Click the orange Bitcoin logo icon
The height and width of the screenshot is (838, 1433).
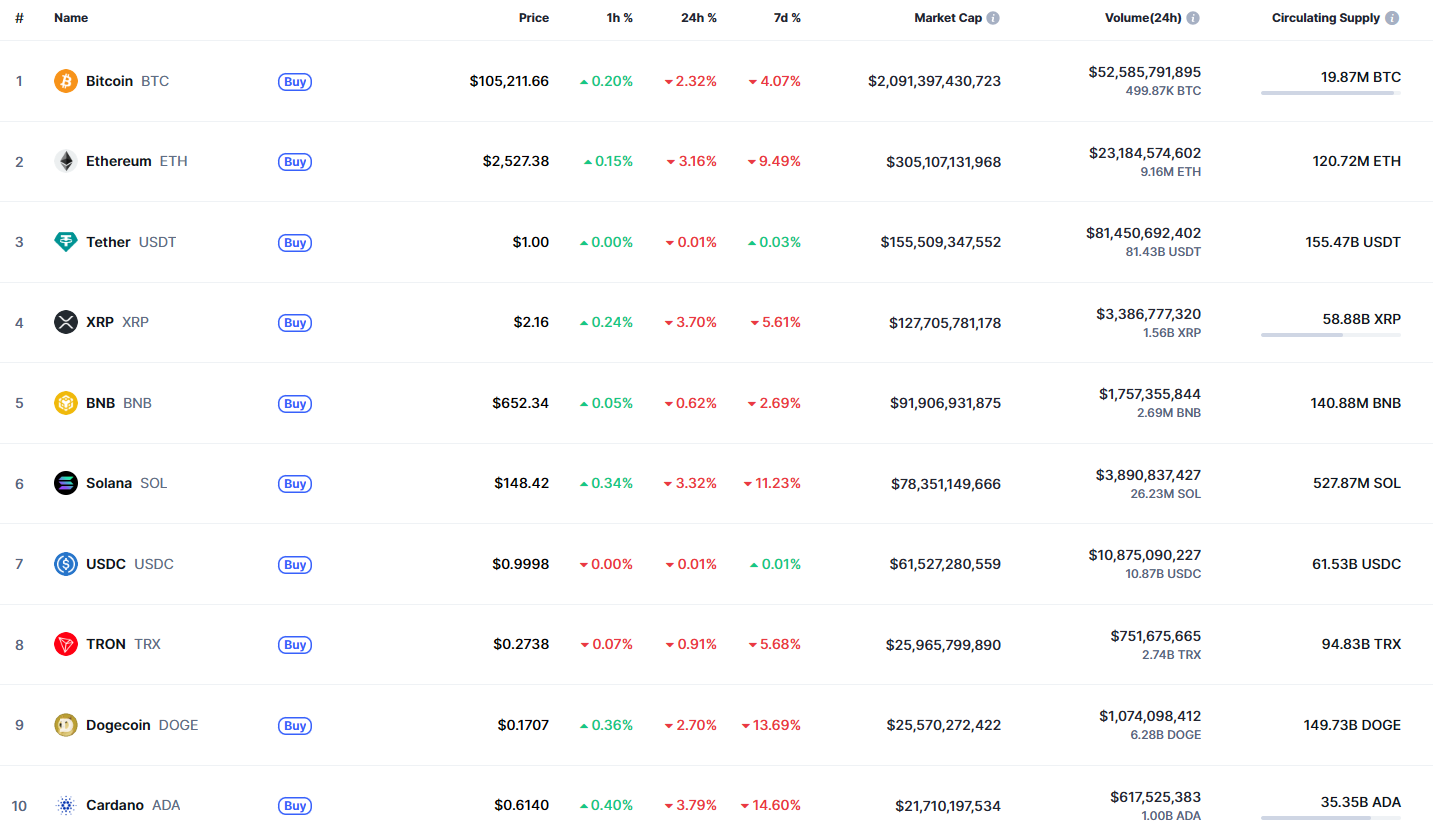(66, 81)
